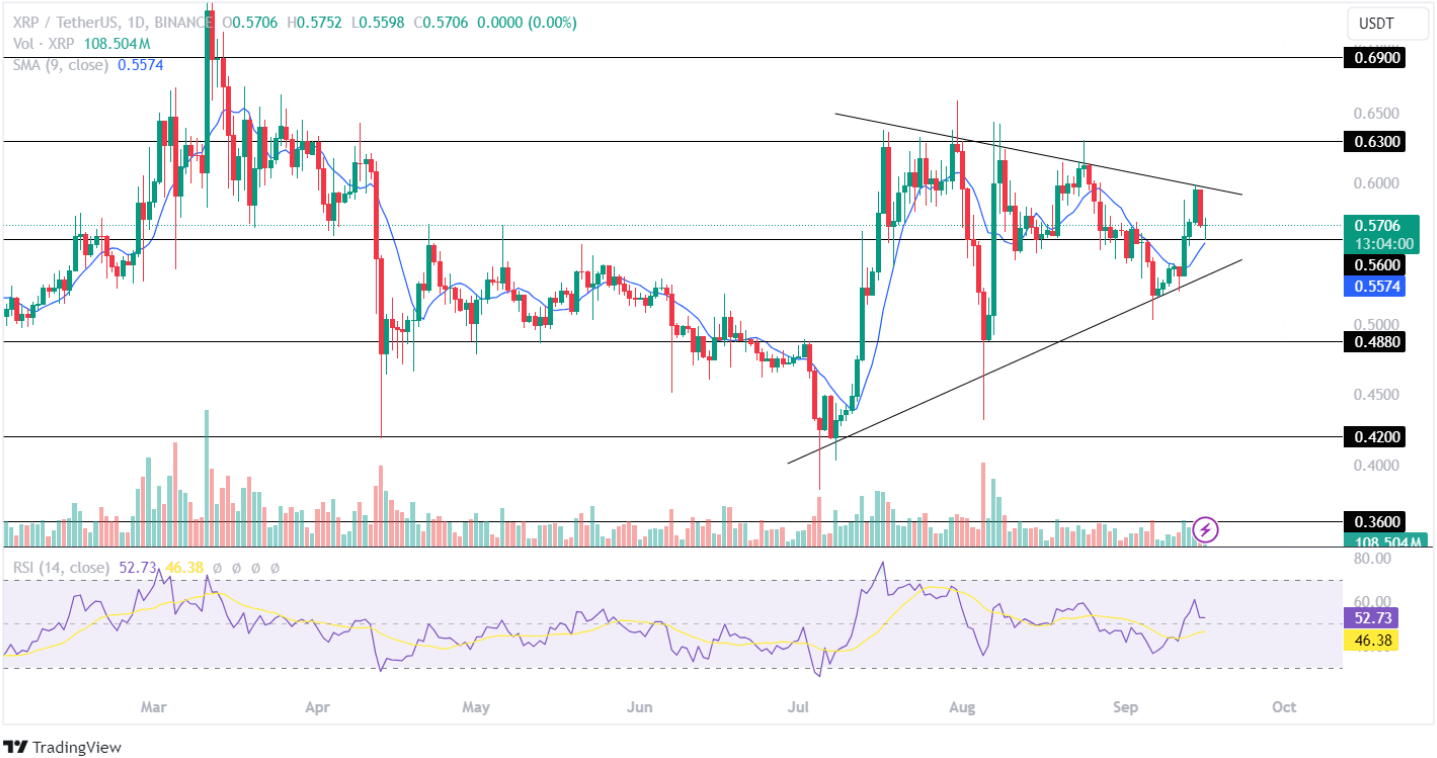Click the 108.504M volume axis label
Image resolution: width=1437 pixels, height=758 pixels.
[x=1387, y=541]
